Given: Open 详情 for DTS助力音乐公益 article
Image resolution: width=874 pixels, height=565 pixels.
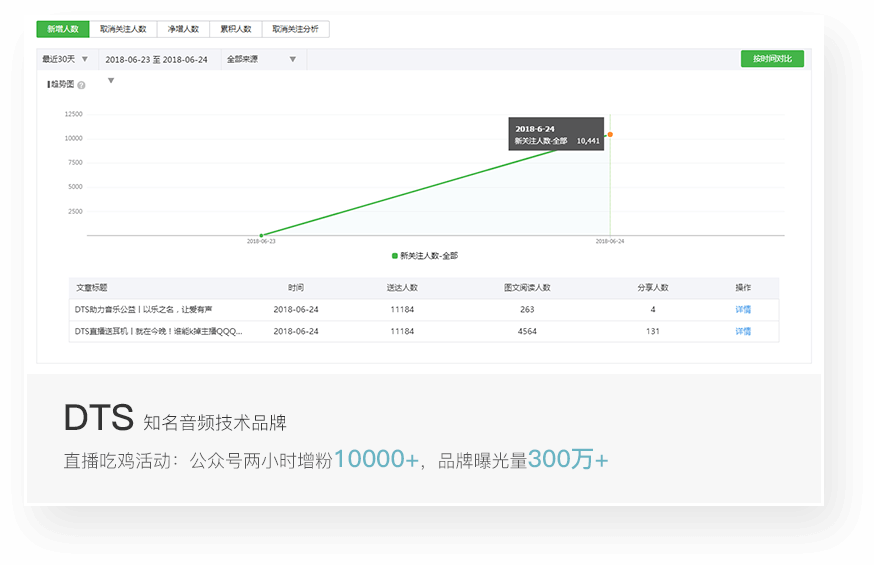Looking at the screenshot, I should (x=743, y=310).
